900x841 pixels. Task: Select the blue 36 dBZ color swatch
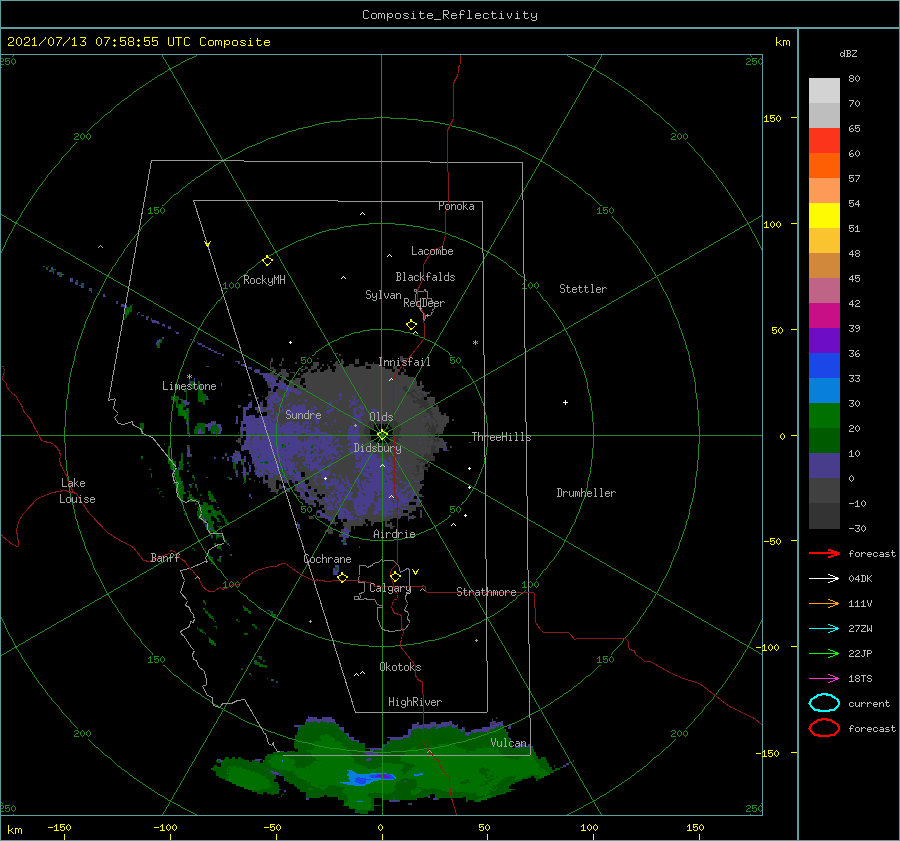click(824, 365)
